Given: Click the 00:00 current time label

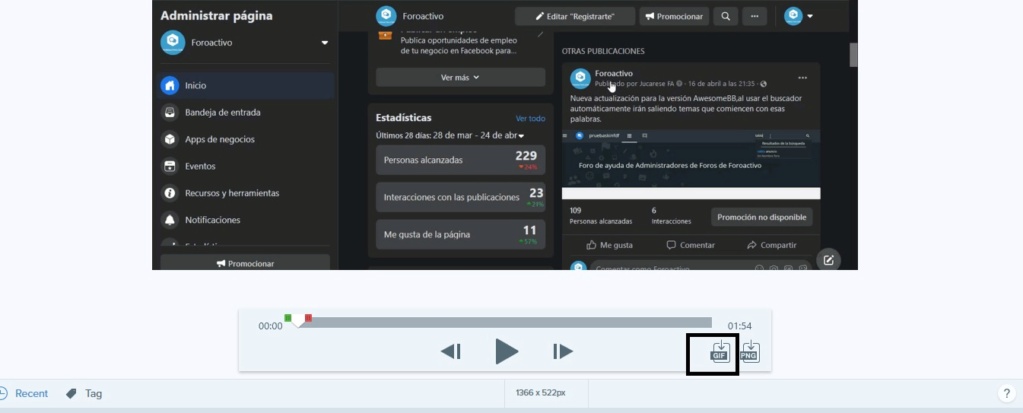Looking at the screenshot, I should coord(271,326).
